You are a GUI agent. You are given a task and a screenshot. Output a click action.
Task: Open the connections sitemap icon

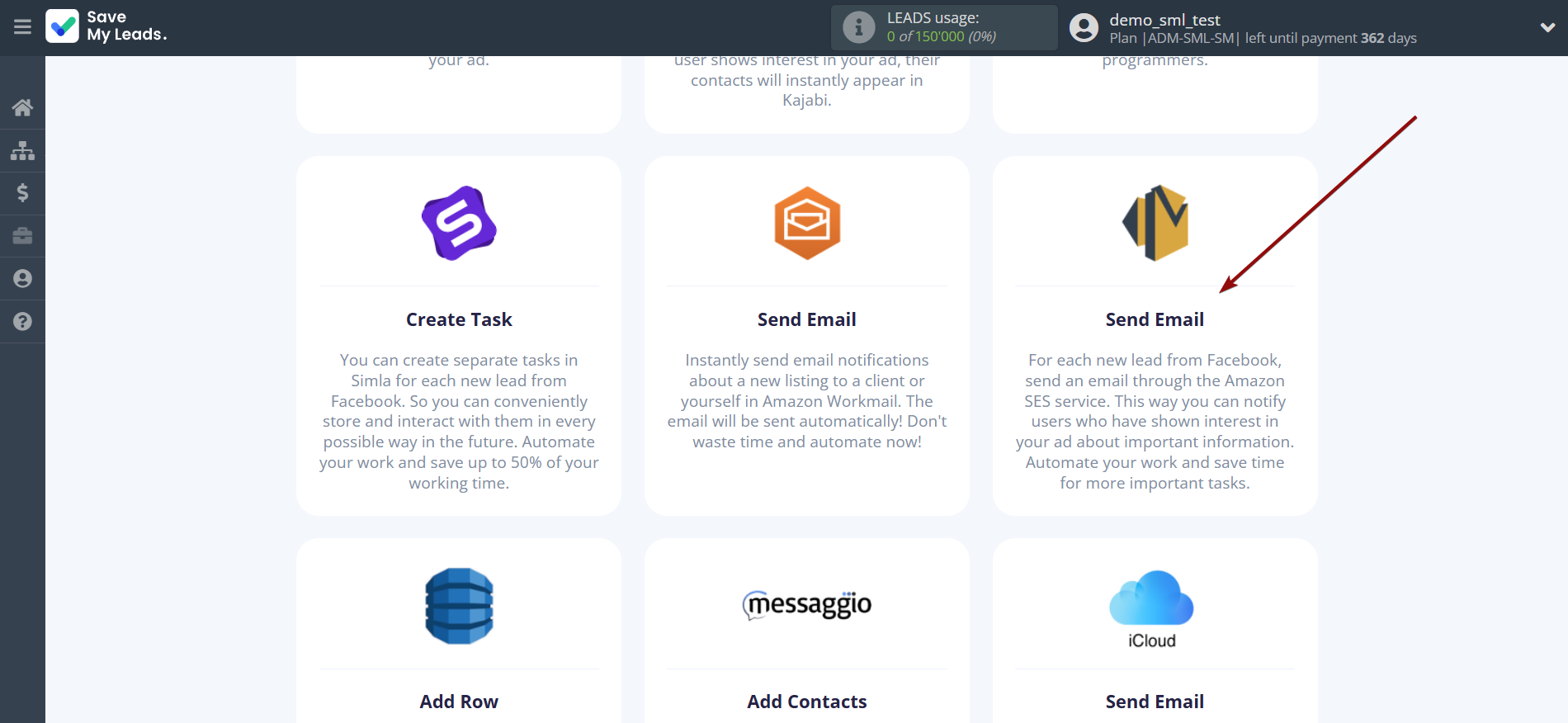[x=22, y=150]
